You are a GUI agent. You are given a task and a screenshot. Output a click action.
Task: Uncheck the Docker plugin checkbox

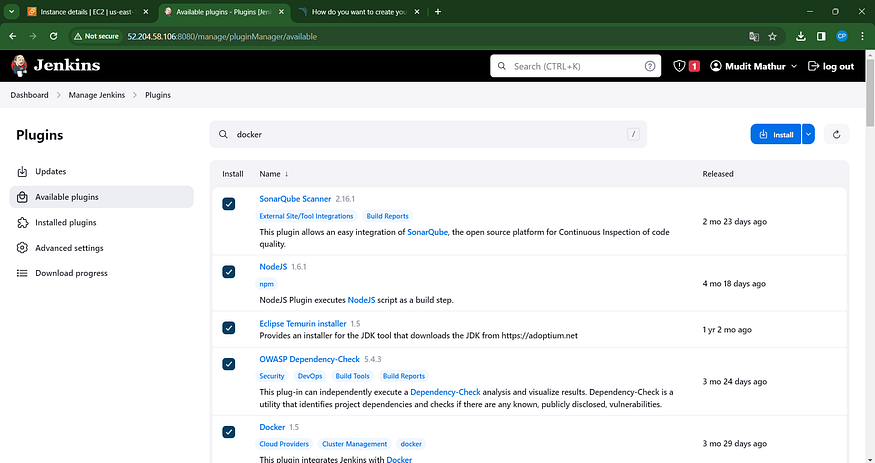coord(229,432)
